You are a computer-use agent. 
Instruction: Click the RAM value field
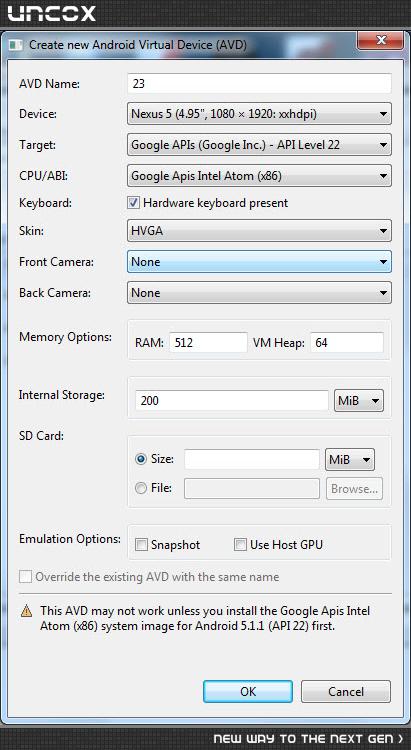coord(208,342)
